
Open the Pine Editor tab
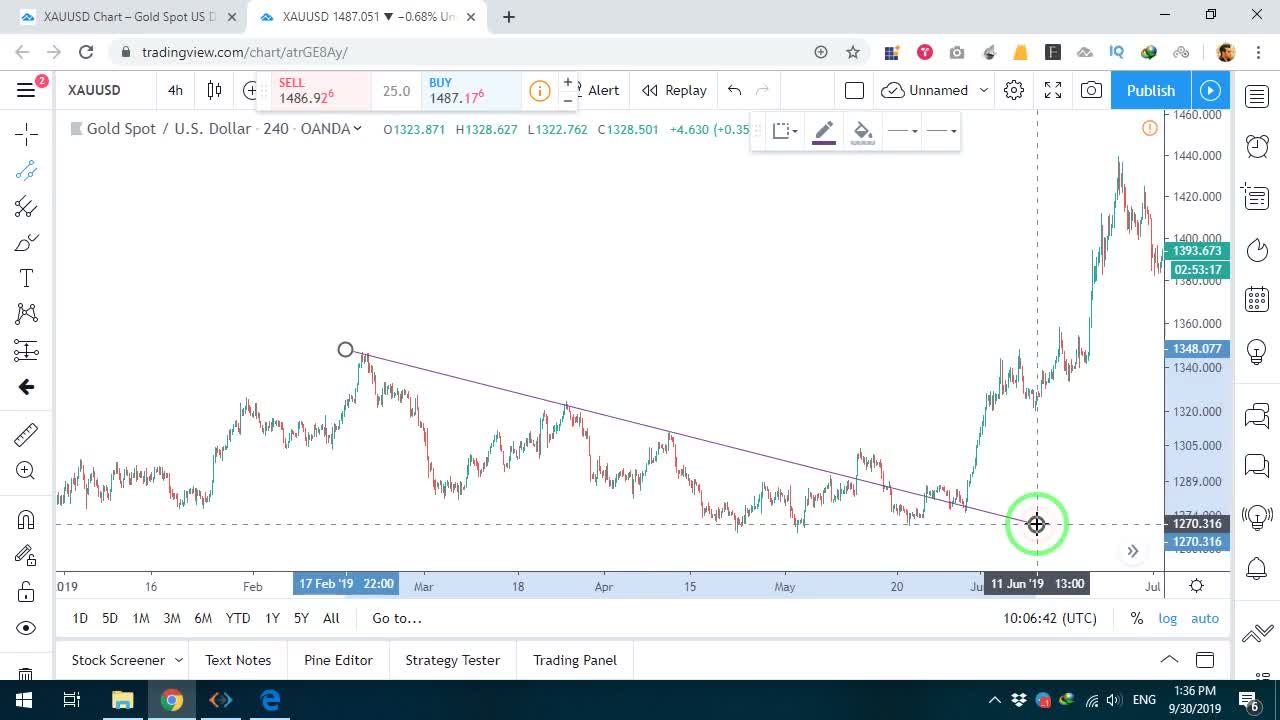pos(338,660)
